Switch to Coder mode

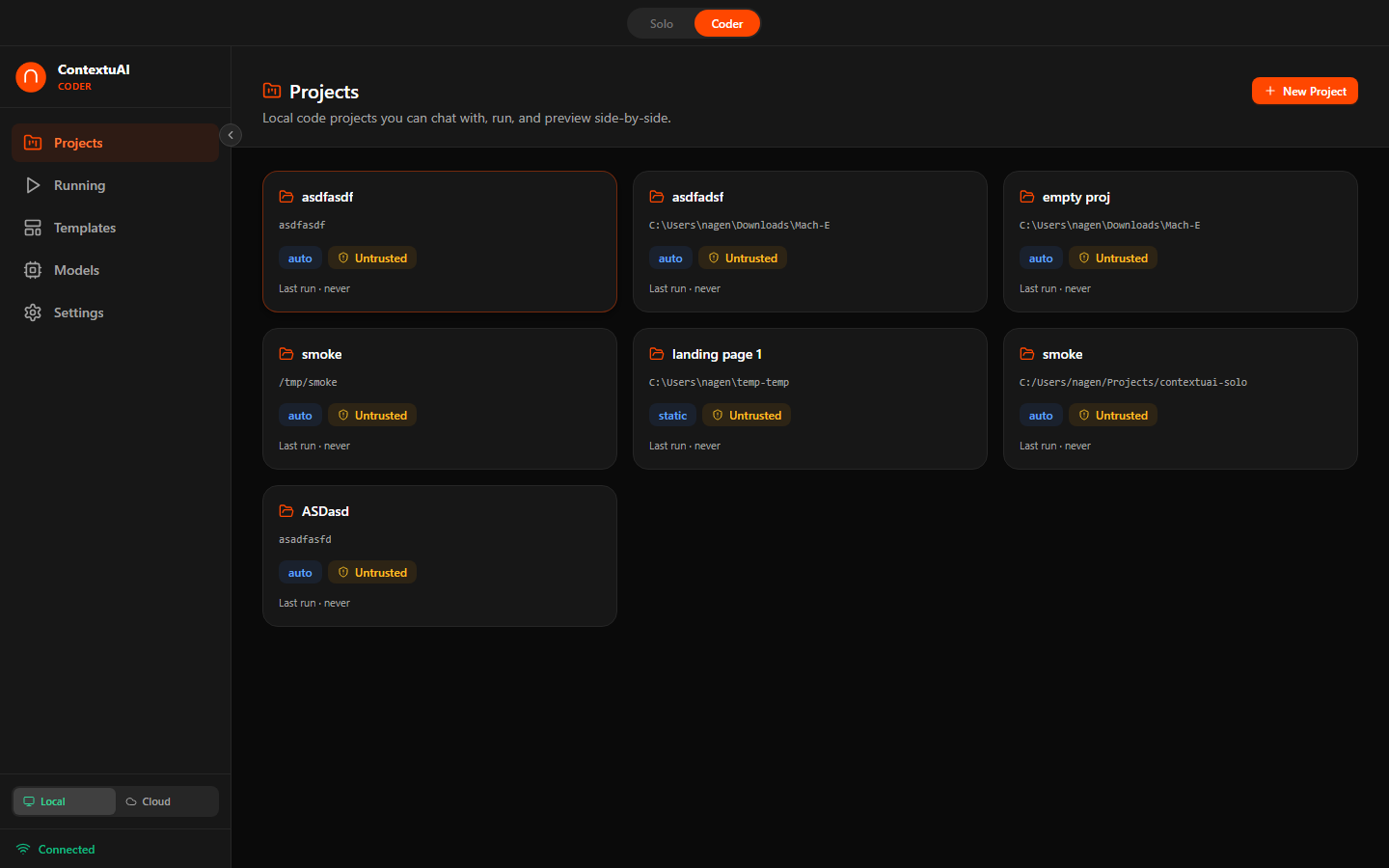click(727, 23)
